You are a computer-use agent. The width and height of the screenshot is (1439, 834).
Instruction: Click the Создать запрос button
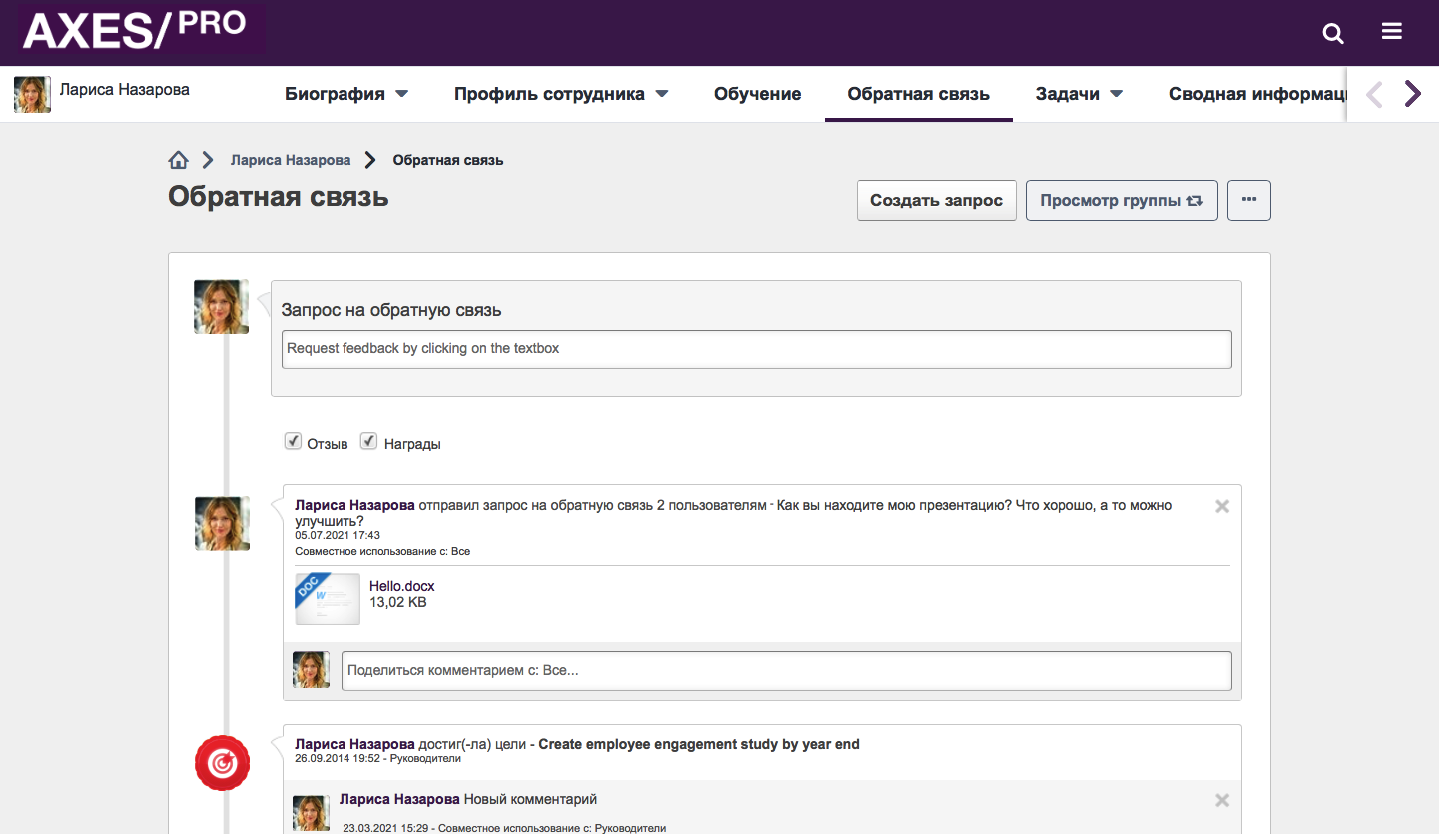937,200
